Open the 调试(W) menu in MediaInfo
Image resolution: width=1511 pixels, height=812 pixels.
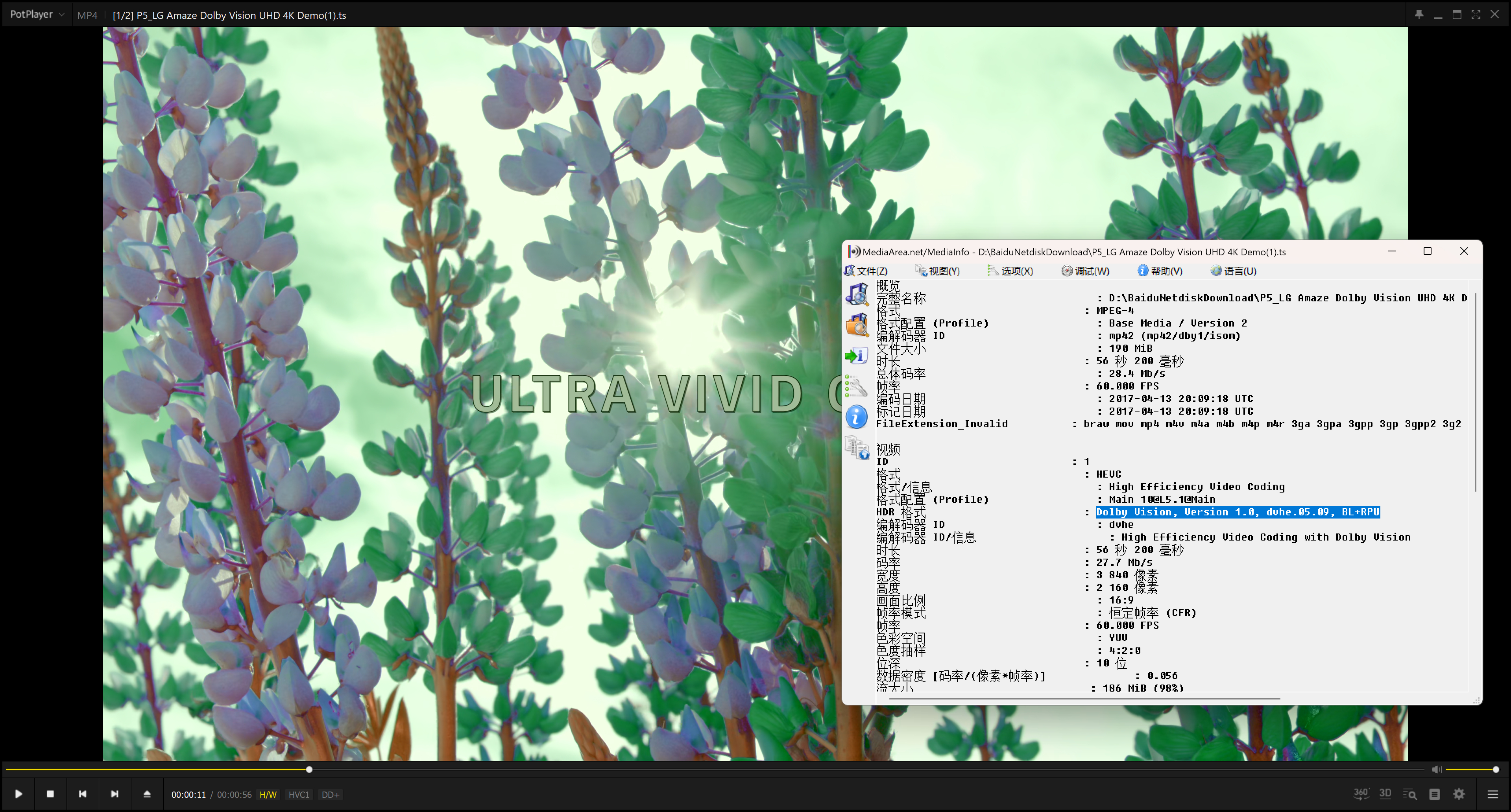(1085, 270)
